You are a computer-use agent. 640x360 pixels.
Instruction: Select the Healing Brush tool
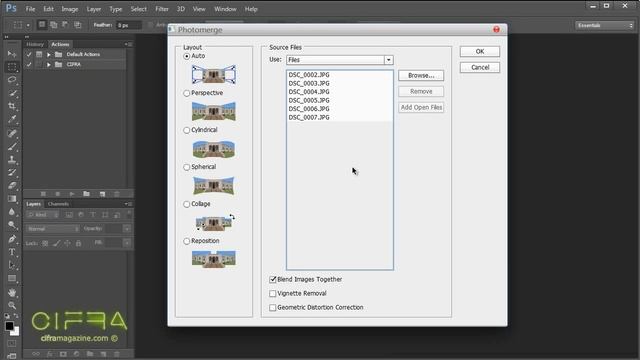tap(12, 133)
